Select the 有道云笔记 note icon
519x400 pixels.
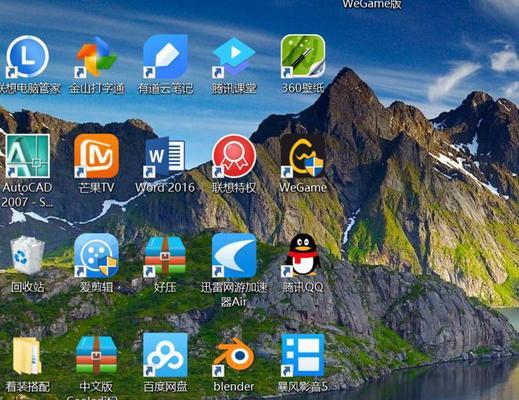(165, 57)
